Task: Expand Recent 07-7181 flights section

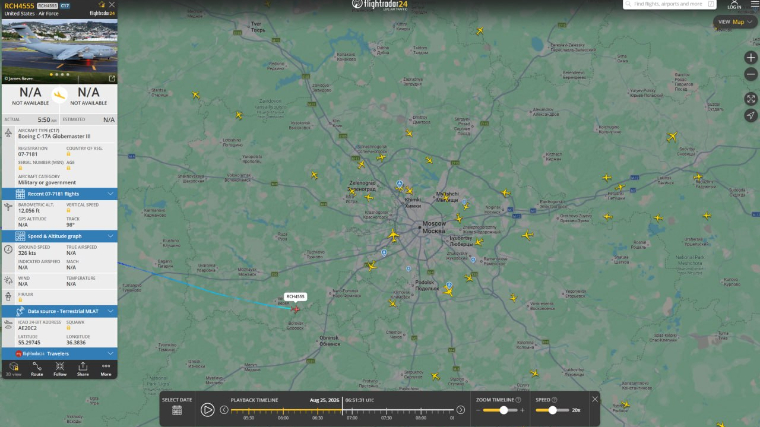Action: tap(60, 194)
